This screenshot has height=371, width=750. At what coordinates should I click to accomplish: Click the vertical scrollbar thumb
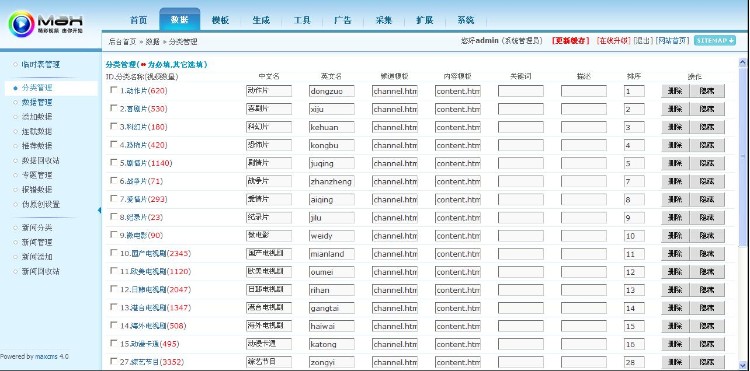tap(742, 158)
